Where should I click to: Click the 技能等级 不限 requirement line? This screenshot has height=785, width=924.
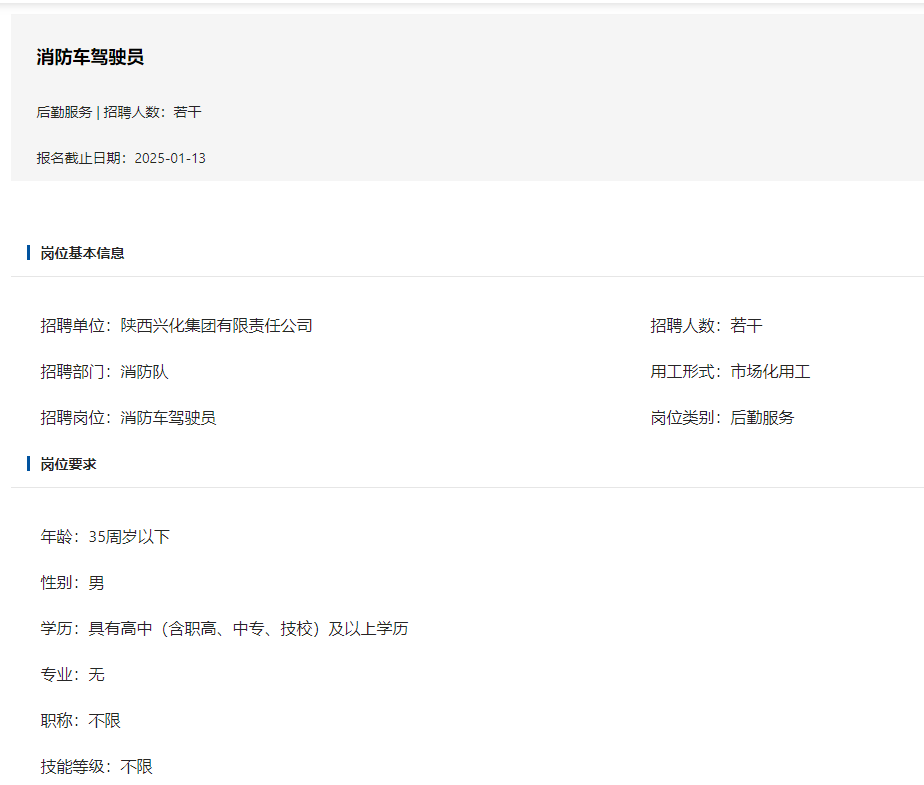point(96,767)
